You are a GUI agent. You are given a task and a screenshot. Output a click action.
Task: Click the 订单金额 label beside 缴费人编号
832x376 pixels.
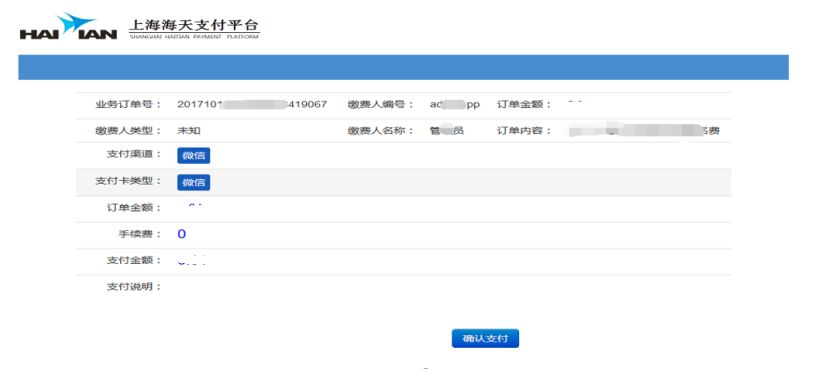tap(524, 104)
